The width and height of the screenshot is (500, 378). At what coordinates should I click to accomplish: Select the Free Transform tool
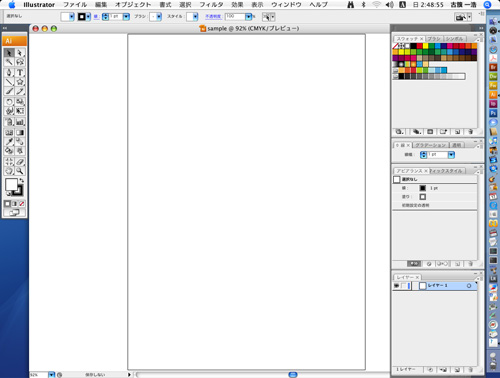(x=20, y=111)
